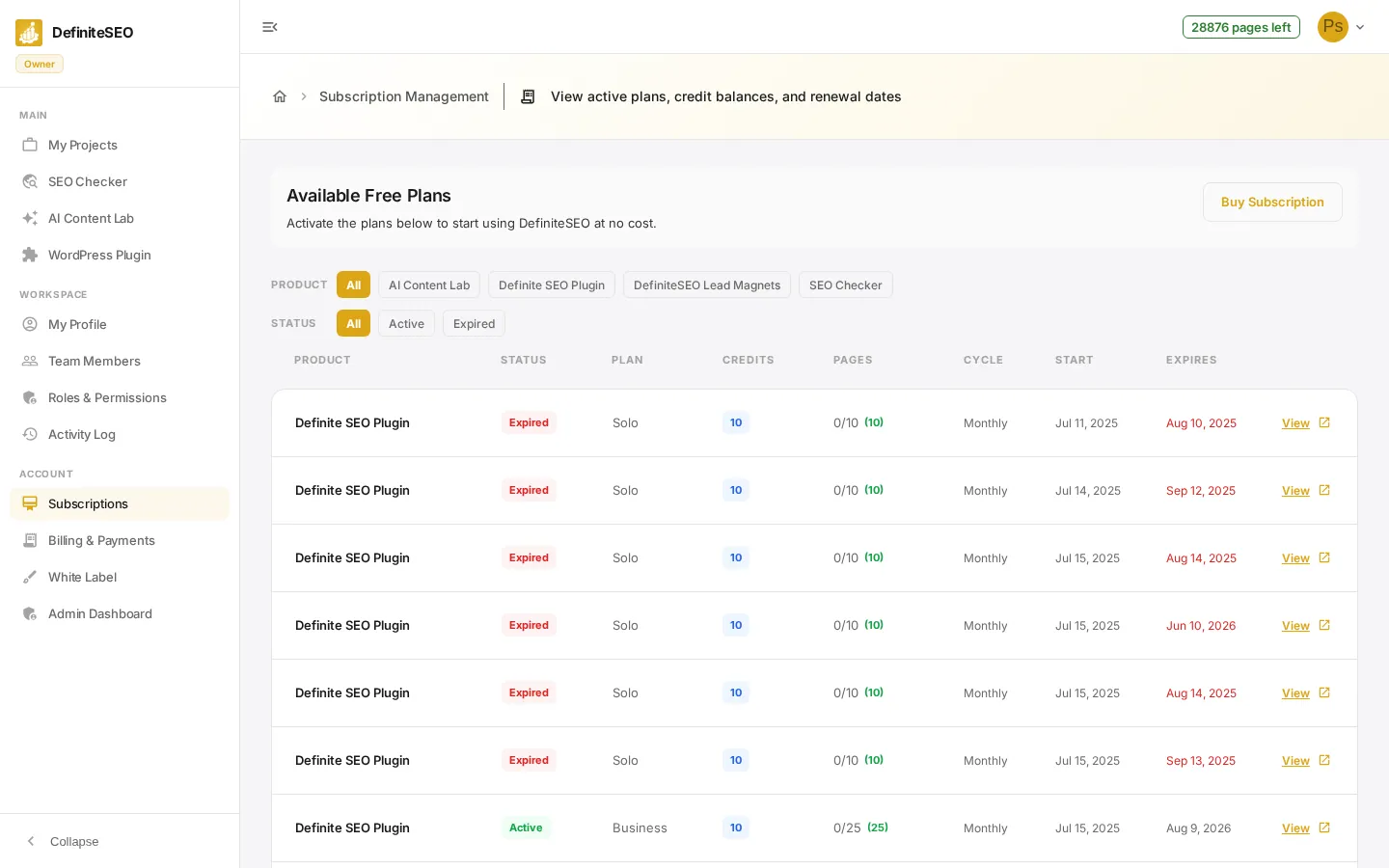
Task: Click the SEO Checker sidebar icon
Action: (x=30, y=181)
